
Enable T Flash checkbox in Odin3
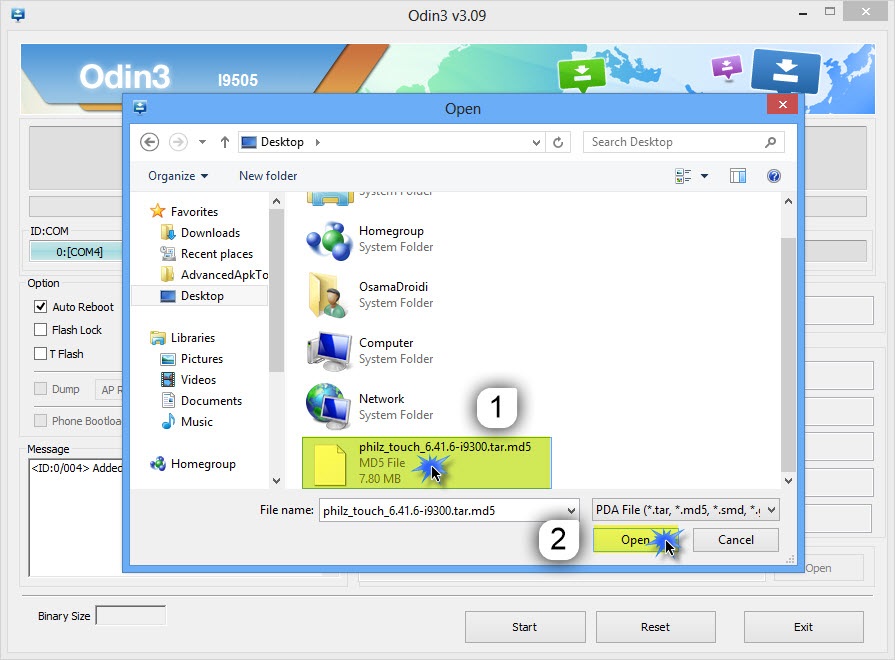pos(41,354)
